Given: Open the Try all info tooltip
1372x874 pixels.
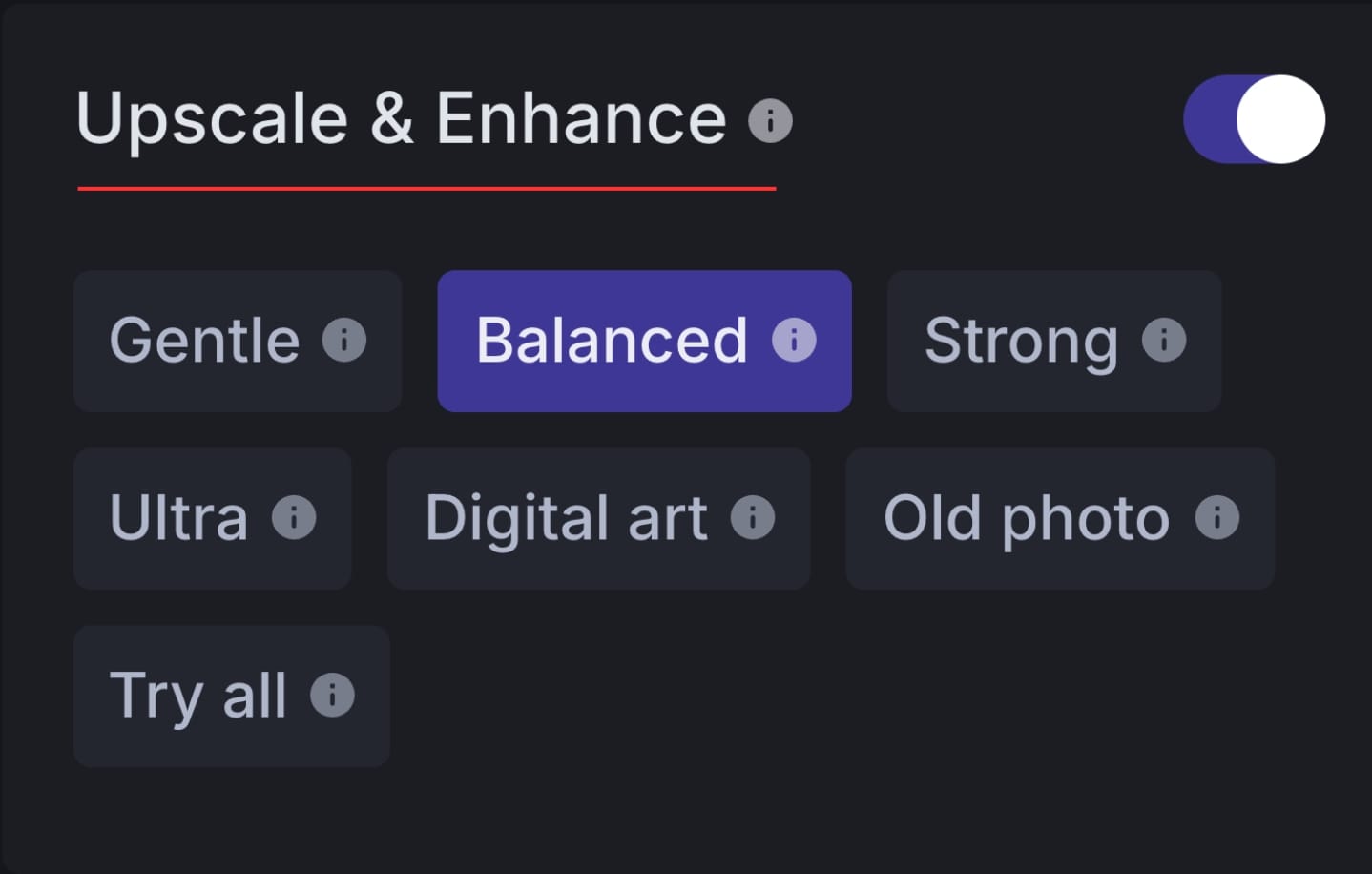Looking at the screenshot, I should click(331, 697).
